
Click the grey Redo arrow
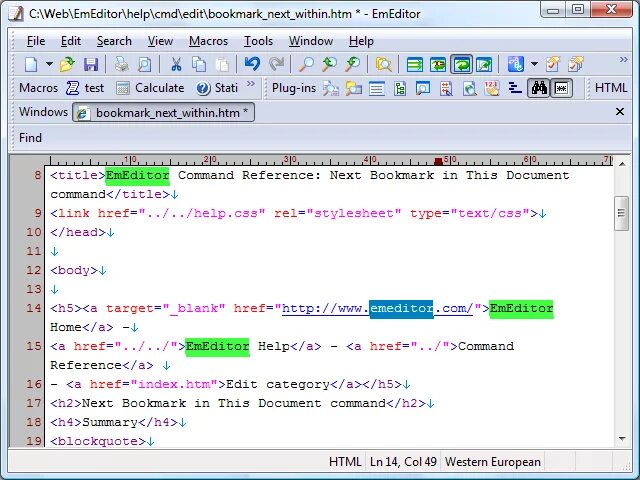pos(276,64)
